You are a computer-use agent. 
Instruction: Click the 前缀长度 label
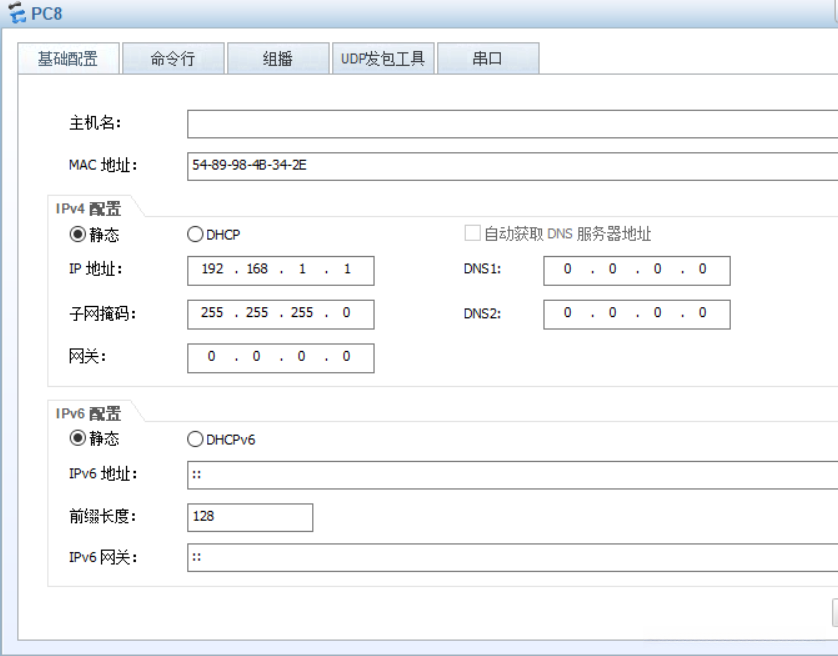click(103, 516)
